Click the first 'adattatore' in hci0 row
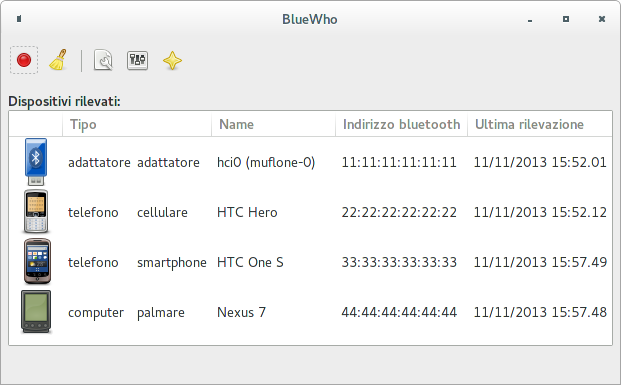The width and height of the screenshot is (621, 385). [x=99, y=162]
